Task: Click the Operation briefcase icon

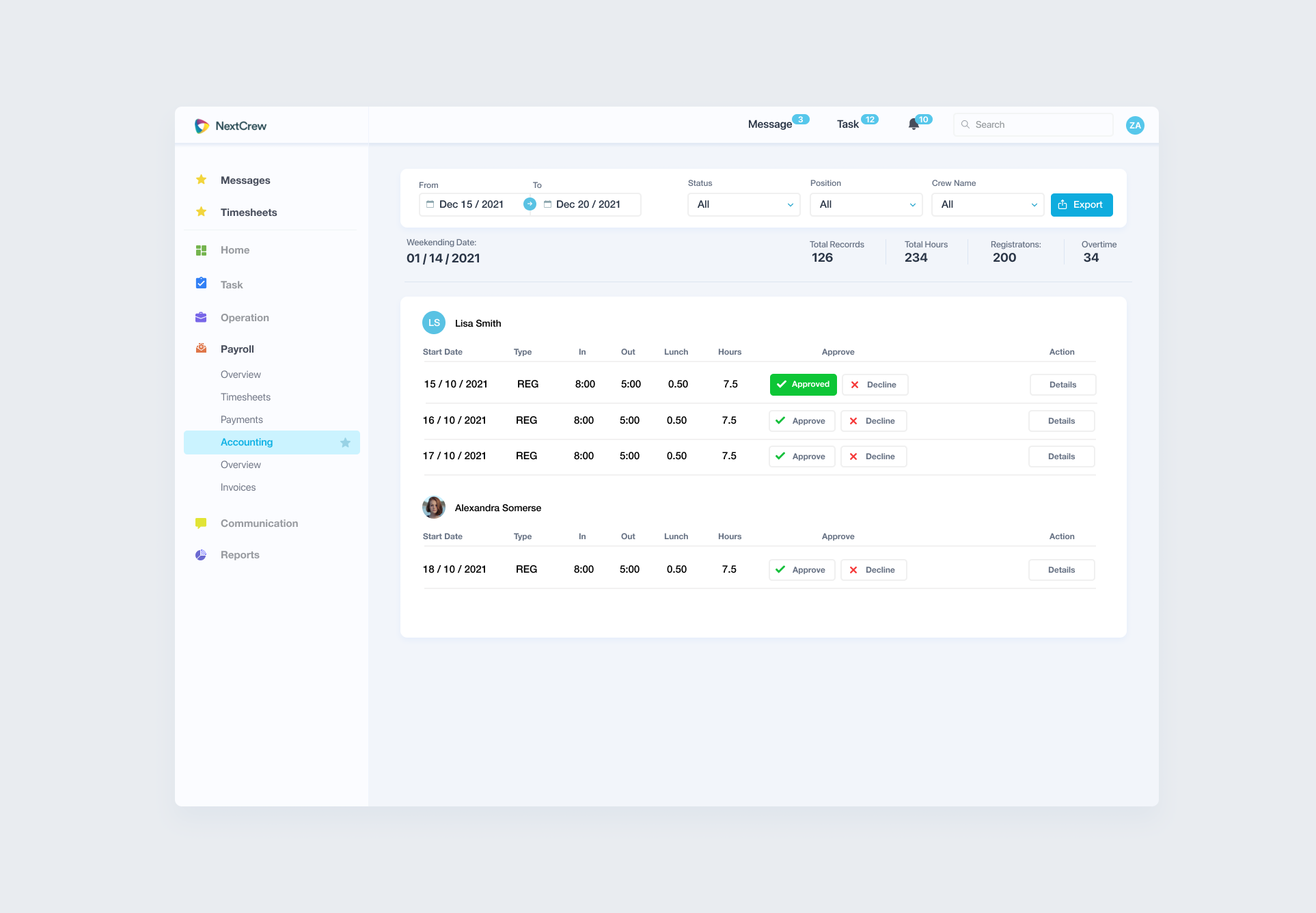Action: point(201,317)
